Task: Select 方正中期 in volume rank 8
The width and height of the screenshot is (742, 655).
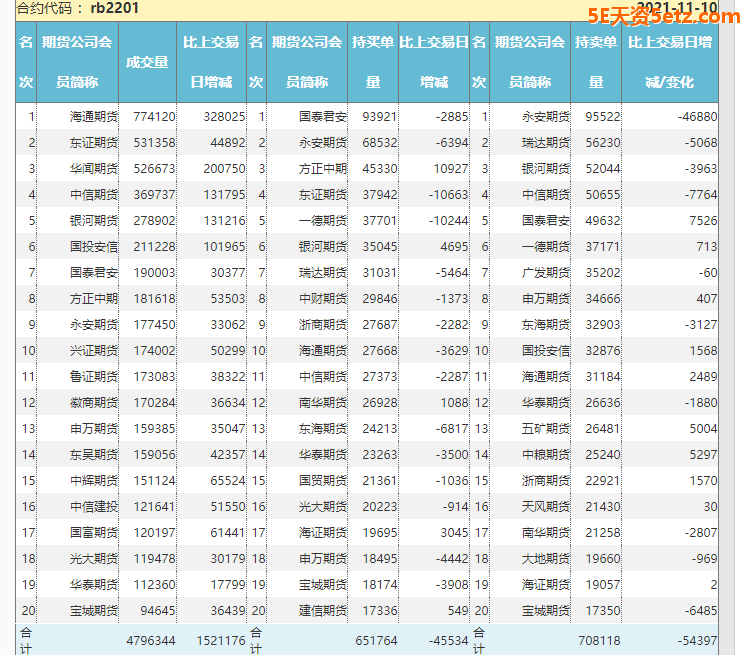Action: point(94,299)
